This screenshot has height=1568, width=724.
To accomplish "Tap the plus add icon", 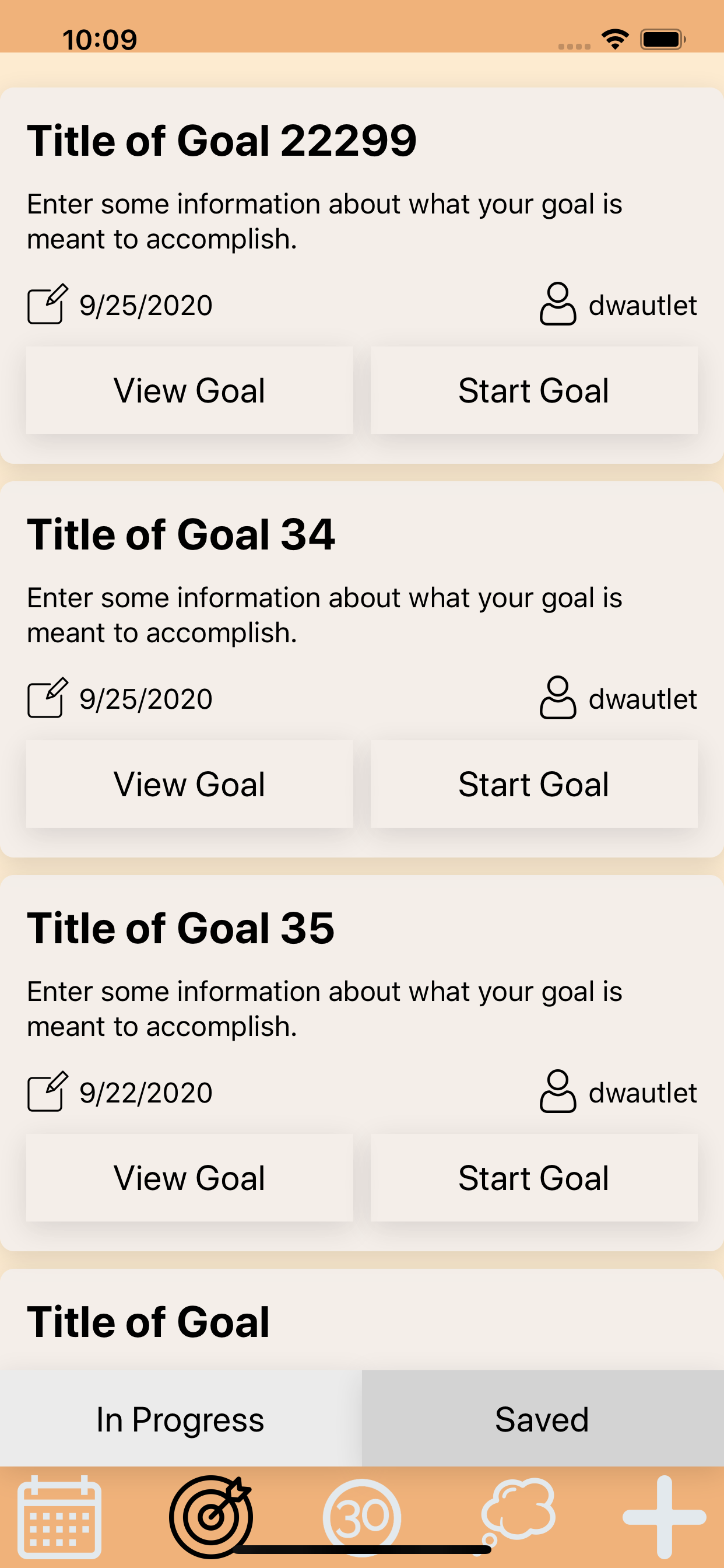I will point(664,1515).
